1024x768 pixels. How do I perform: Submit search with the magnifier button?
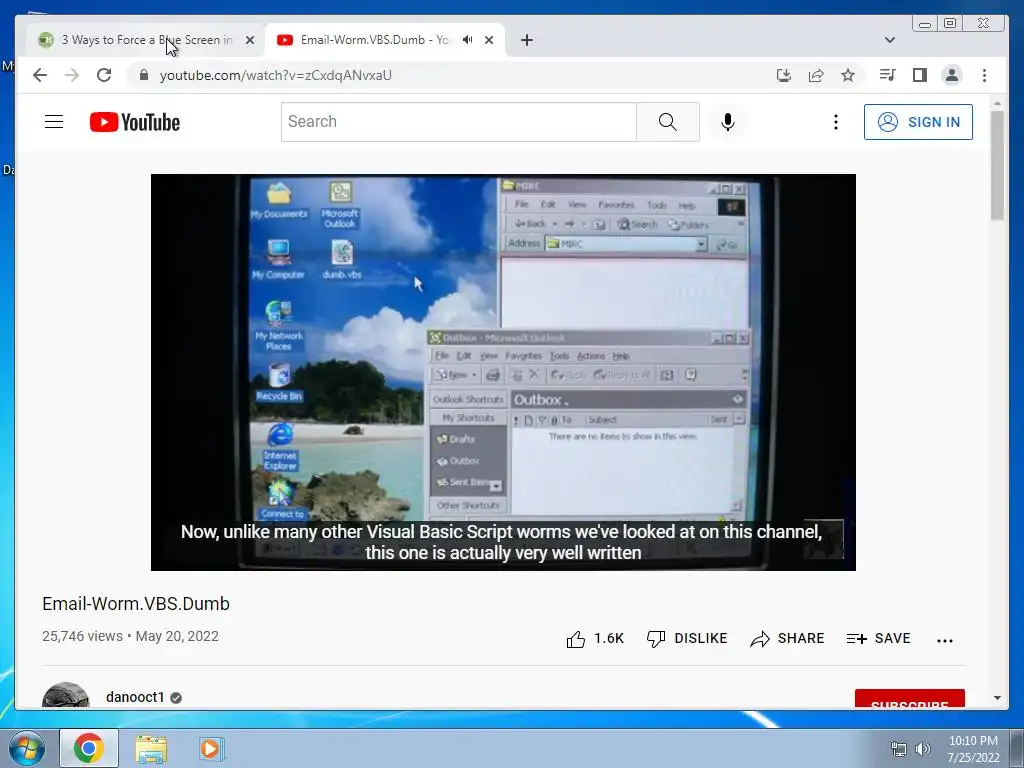coord(667,121)
